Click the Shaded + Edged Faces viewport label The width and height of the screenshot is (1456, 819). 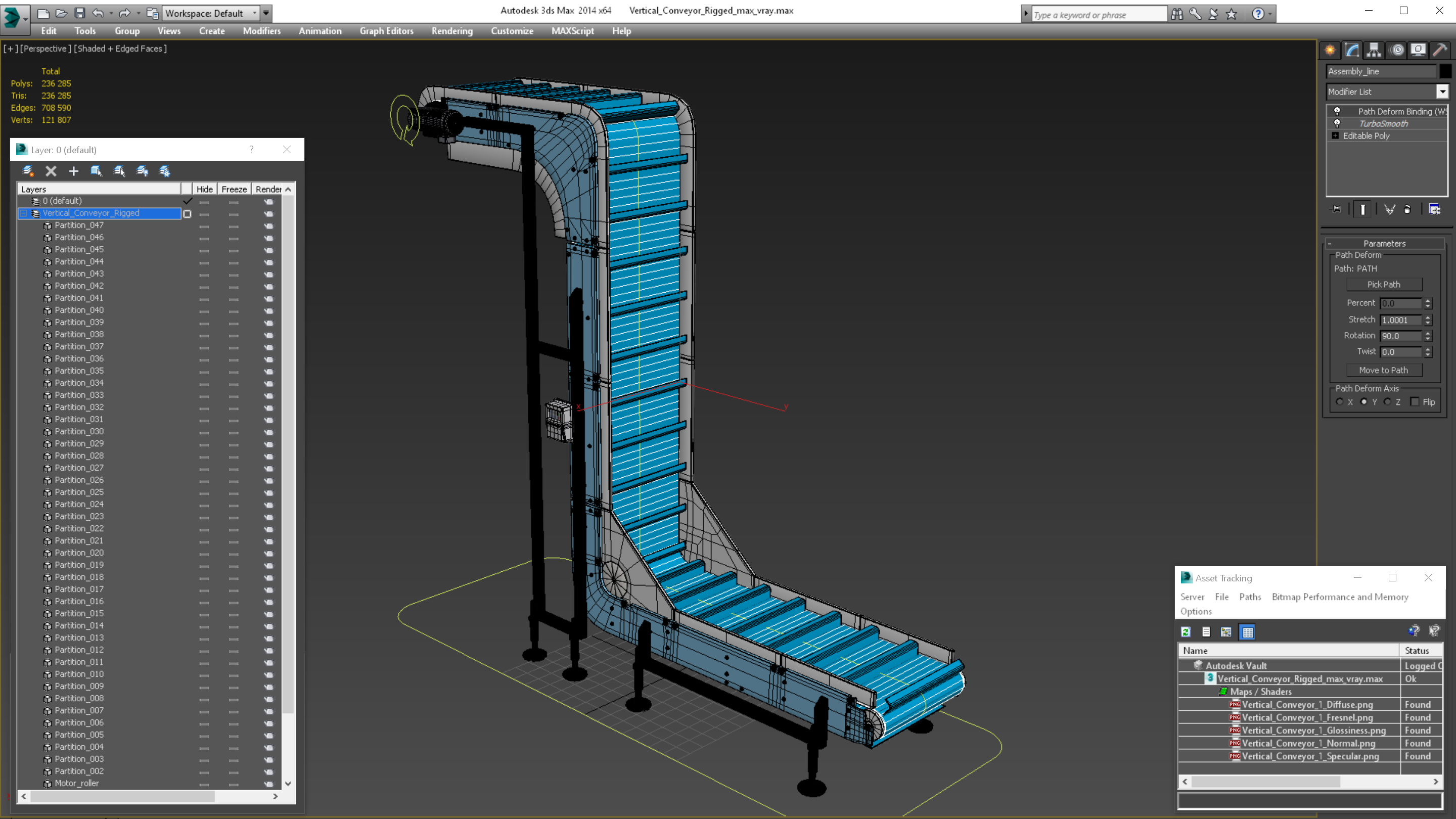click(x=120, y=49)
